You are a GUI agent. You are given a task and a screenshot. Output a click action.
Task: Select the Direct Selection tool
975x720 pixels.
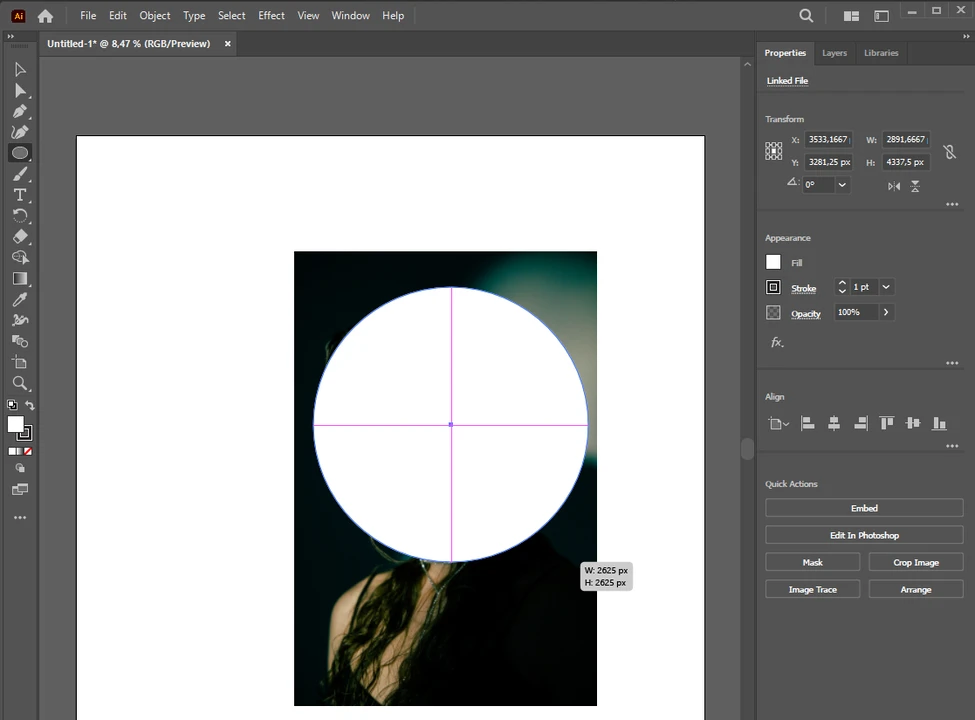coord(20,91)
